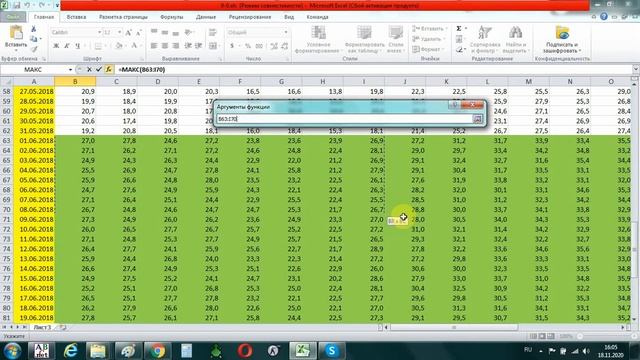Click Sign and Encrypt (Подписать и зашифровать)
Screen dimensions: 640x360
point(562,39)
